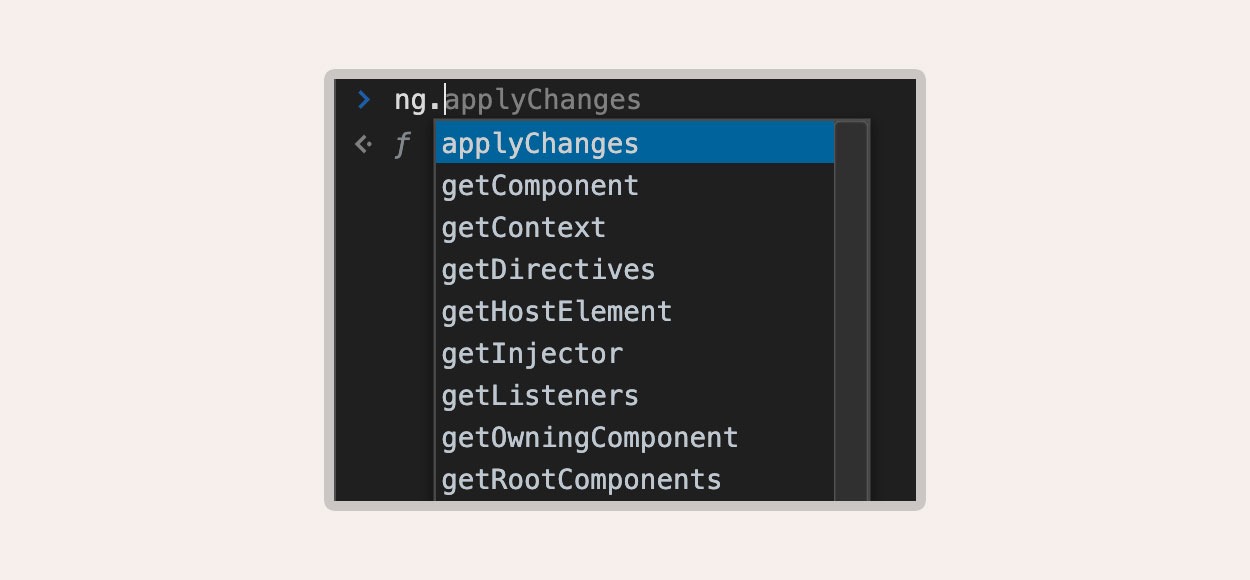This screenshot has height=580, width=1250.
Task: Choose getOwningComponent from the suggestions
Action: pyautogui.click(x=635, y=437)
